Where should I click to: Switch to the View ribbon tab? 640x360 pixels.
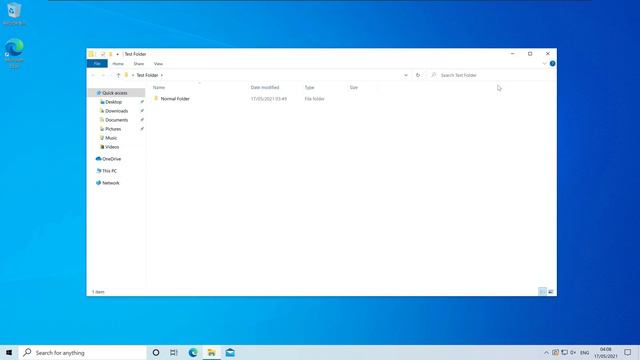[158, 64]
